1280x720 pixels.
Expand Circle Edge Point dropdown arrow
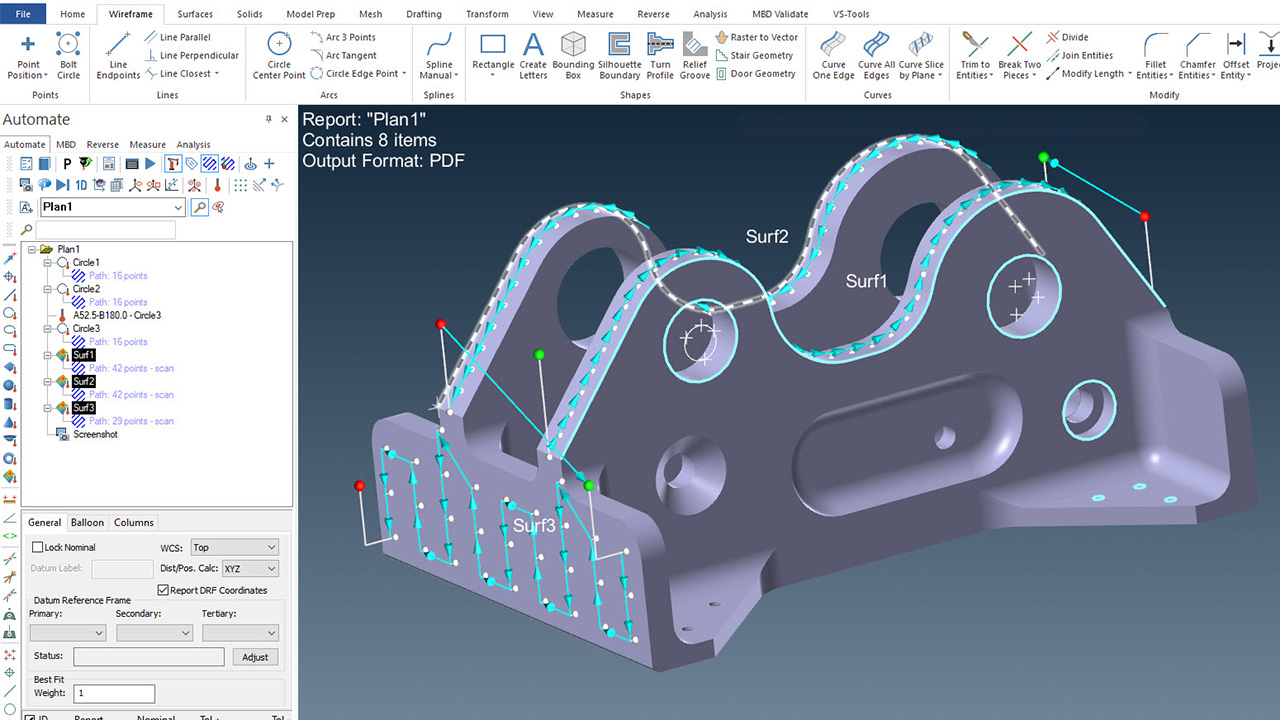(x=404, y=74)
